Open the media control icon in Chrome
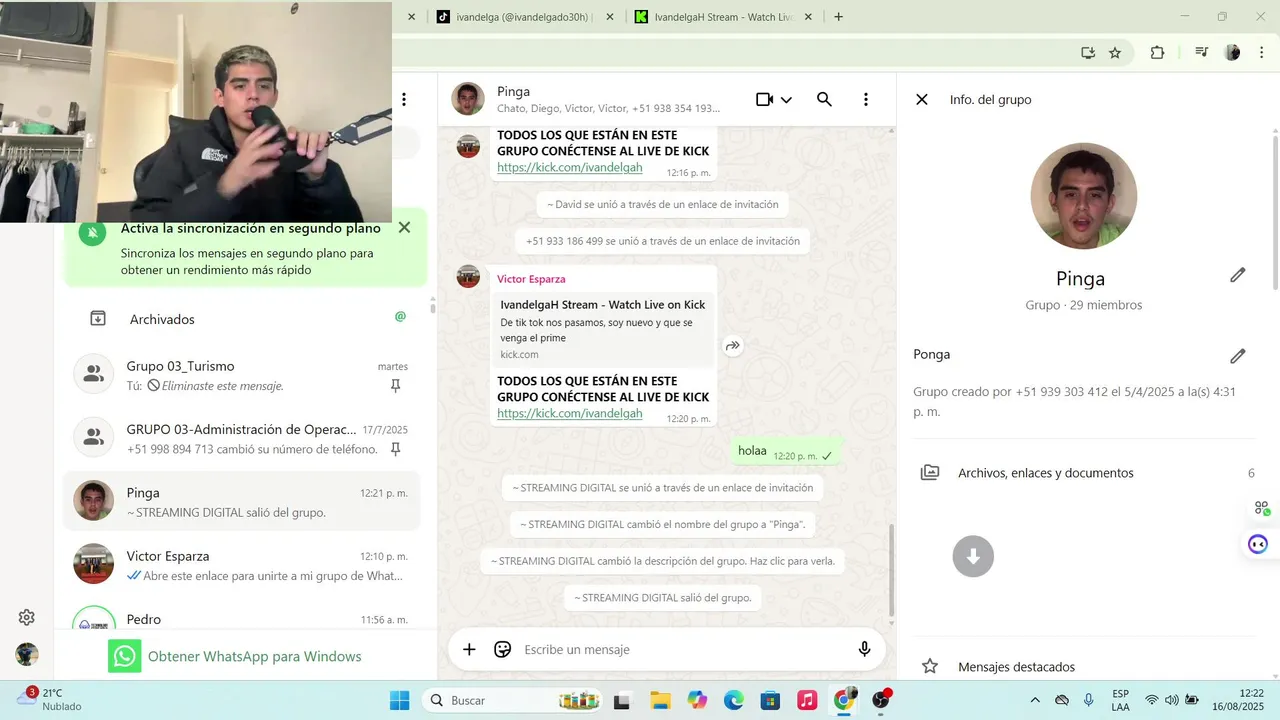 click(x=1201, y=53)
